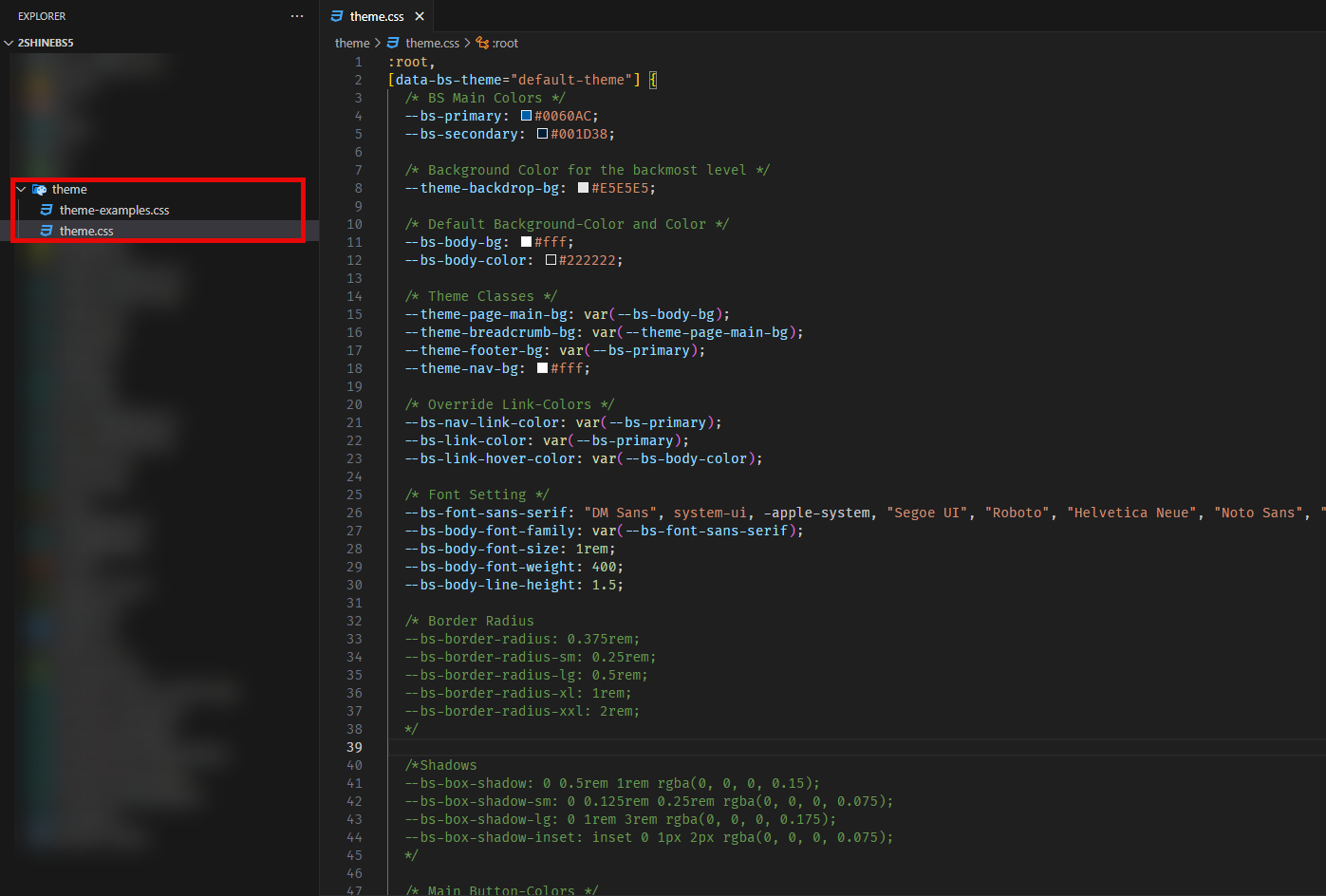Click the #001D38 secondary color swatch
This screenshot has height=896, width=1326.
542,134
